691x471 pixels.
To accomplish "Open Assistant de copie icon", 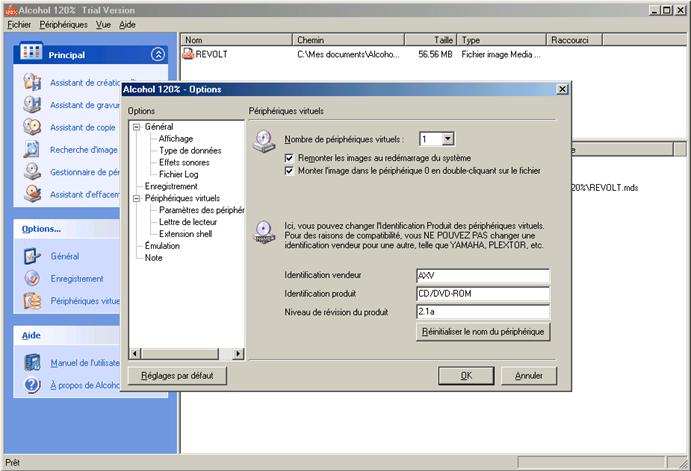I will (x=32, y=127).
